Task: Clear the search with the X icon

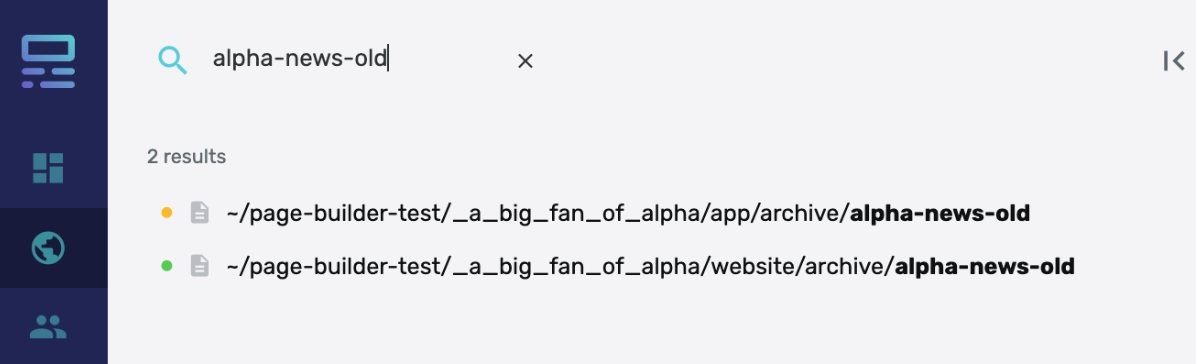Action: coord(525,61)
